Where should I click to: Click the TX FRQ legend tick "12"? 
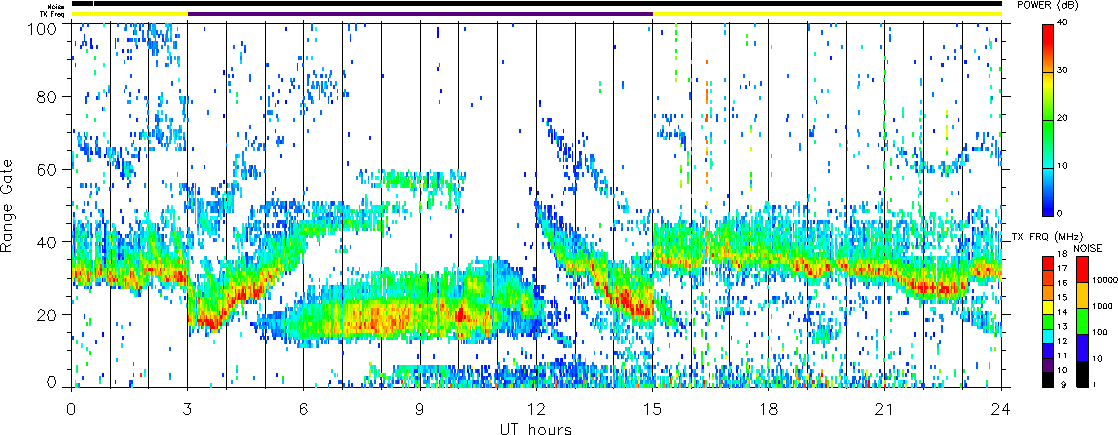1063,340
